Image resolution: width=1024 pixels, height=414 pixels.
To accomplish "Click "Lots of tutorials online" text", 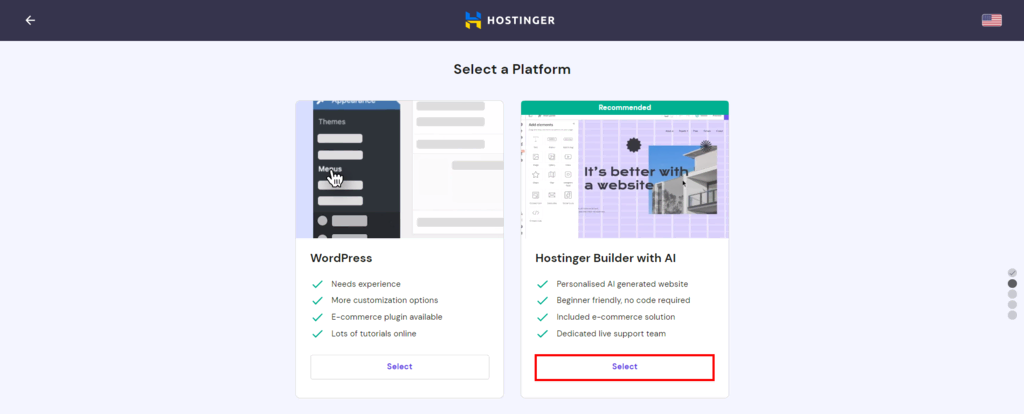I will [x=374, y=334].
